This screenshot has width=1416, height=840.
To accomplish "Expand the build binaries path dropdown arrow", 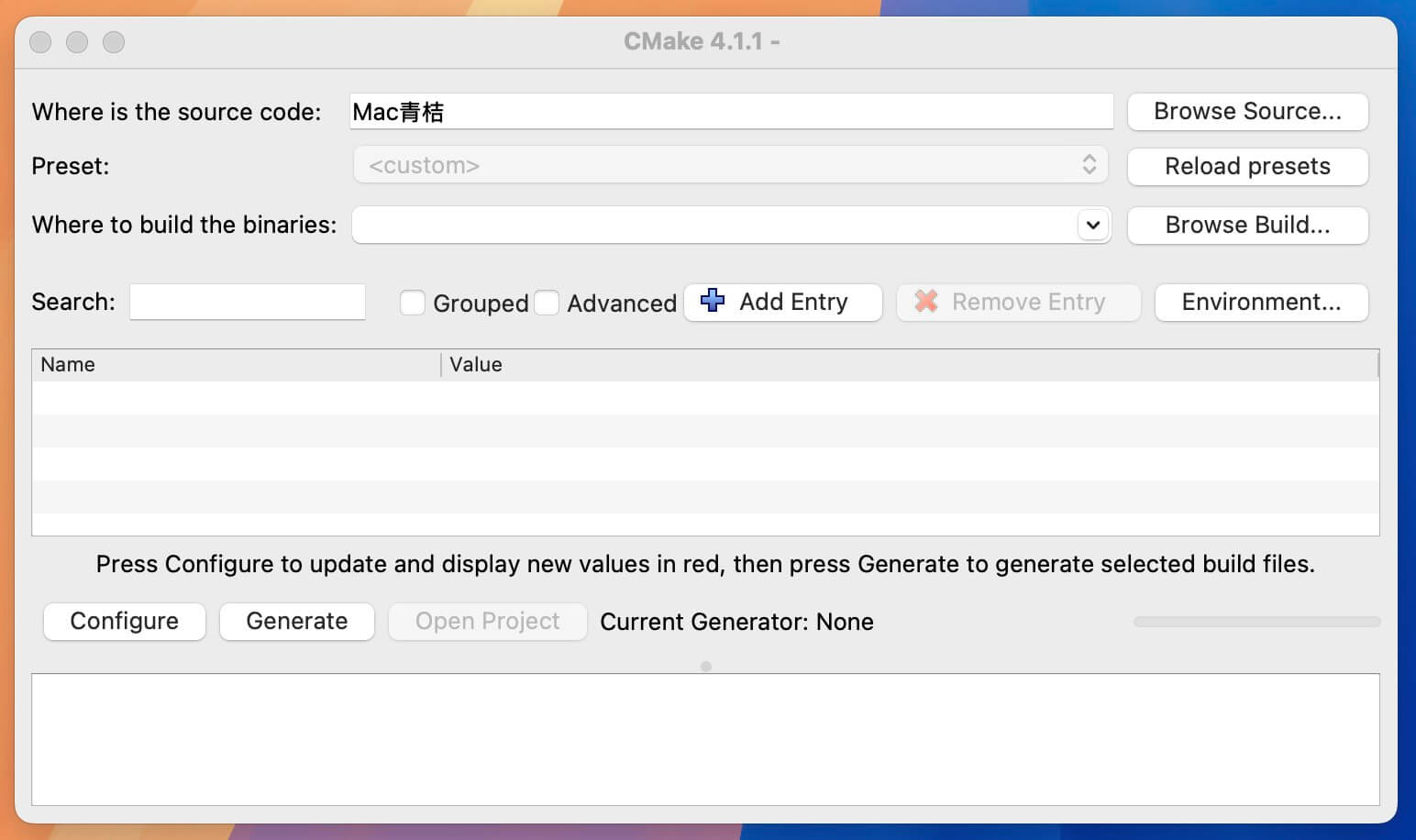I will pos(1092,225).
